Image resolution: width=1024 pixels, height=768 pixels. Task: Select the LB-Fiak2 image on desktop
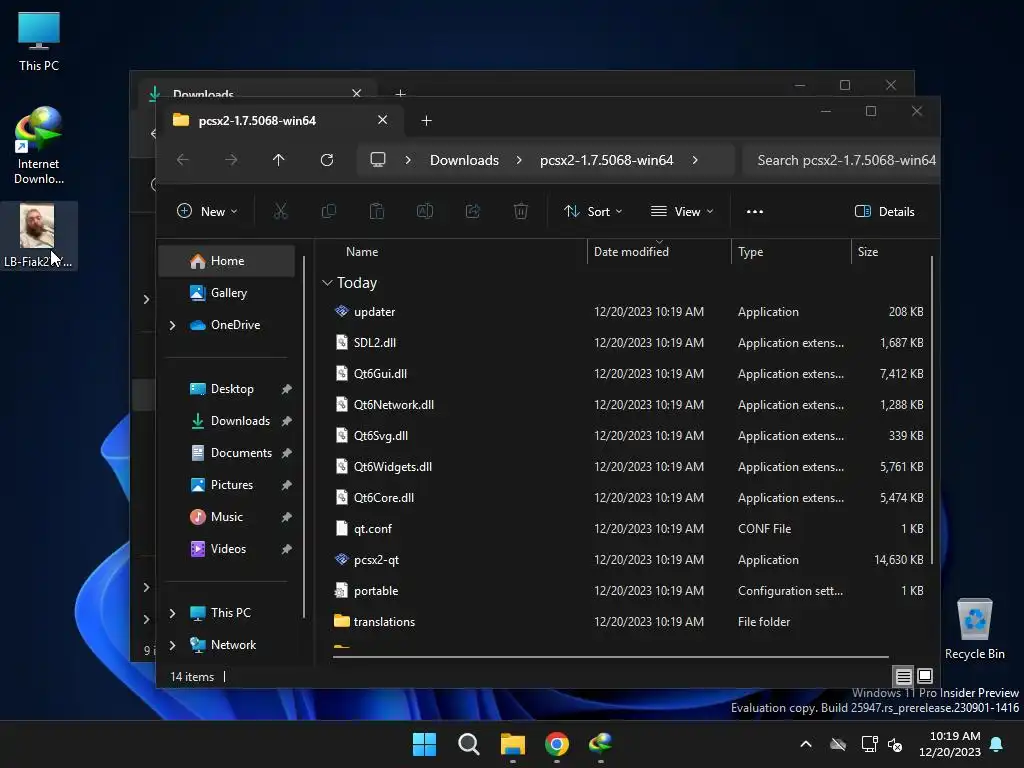point(39,236)
